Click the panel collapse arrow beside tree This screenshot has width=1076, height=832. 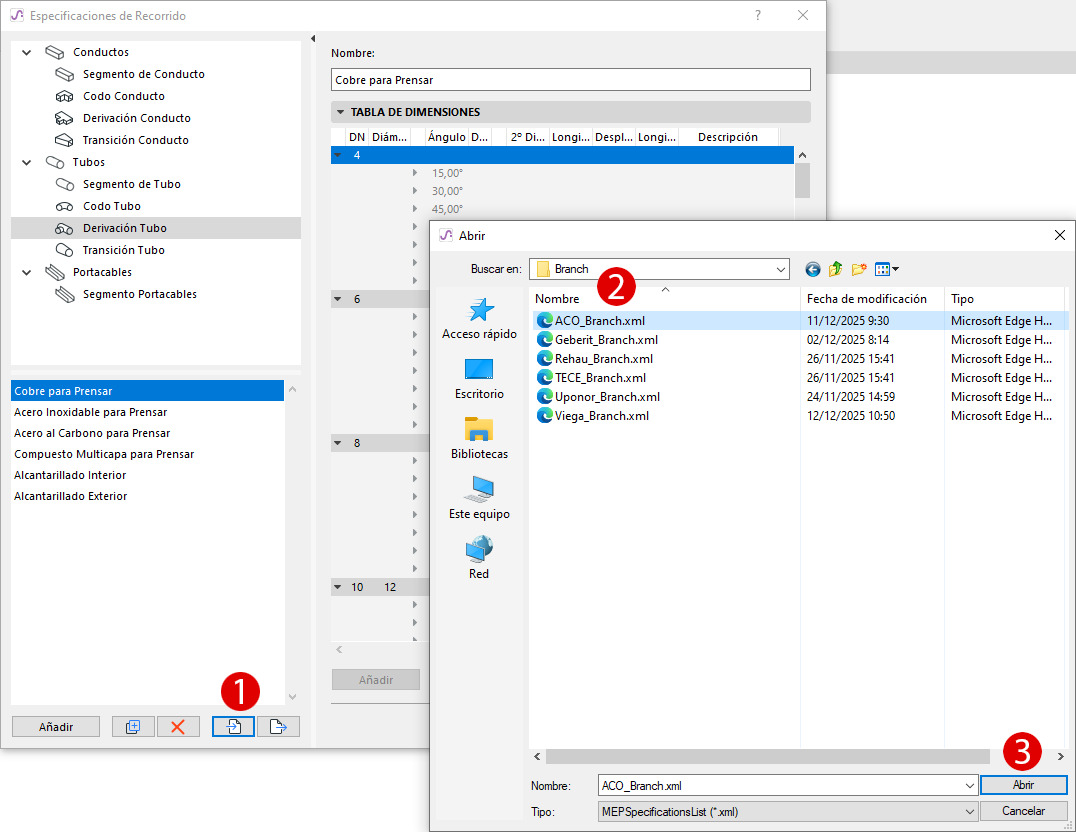coord(313,39)
